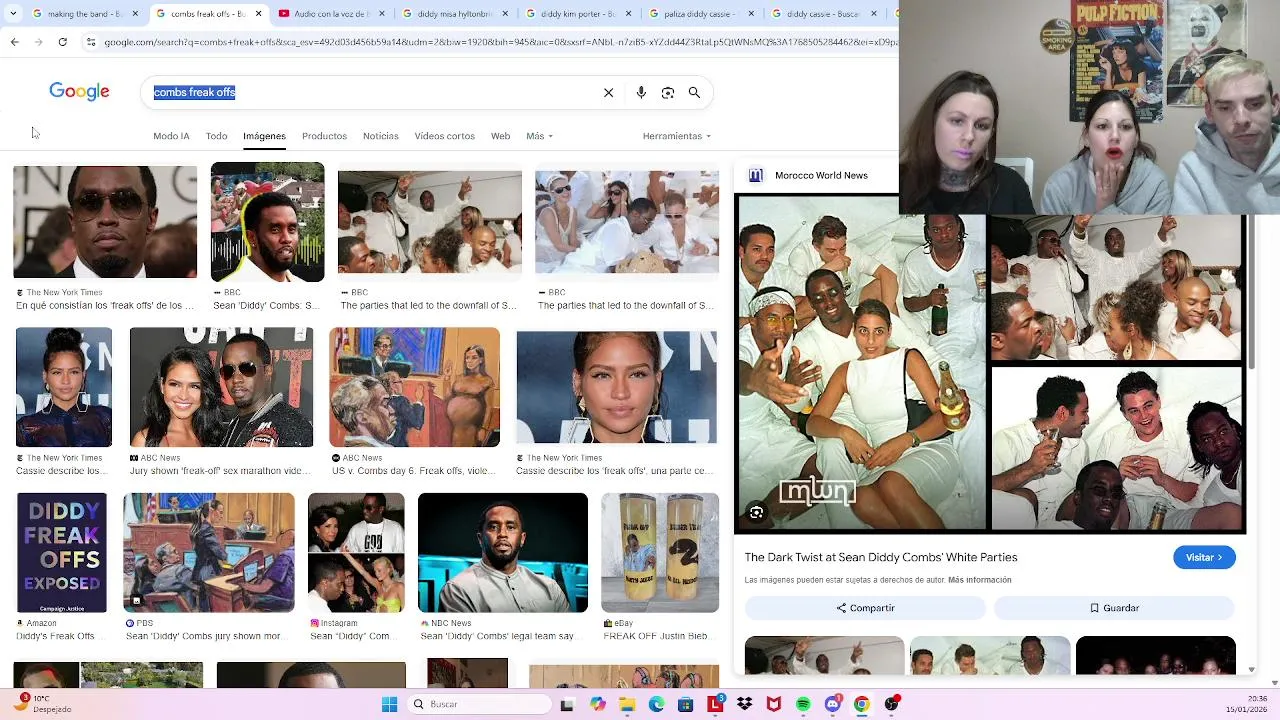Open 'DIDDY FREAK OFFS EXPOSED' Amazon thumbnail

62,553
